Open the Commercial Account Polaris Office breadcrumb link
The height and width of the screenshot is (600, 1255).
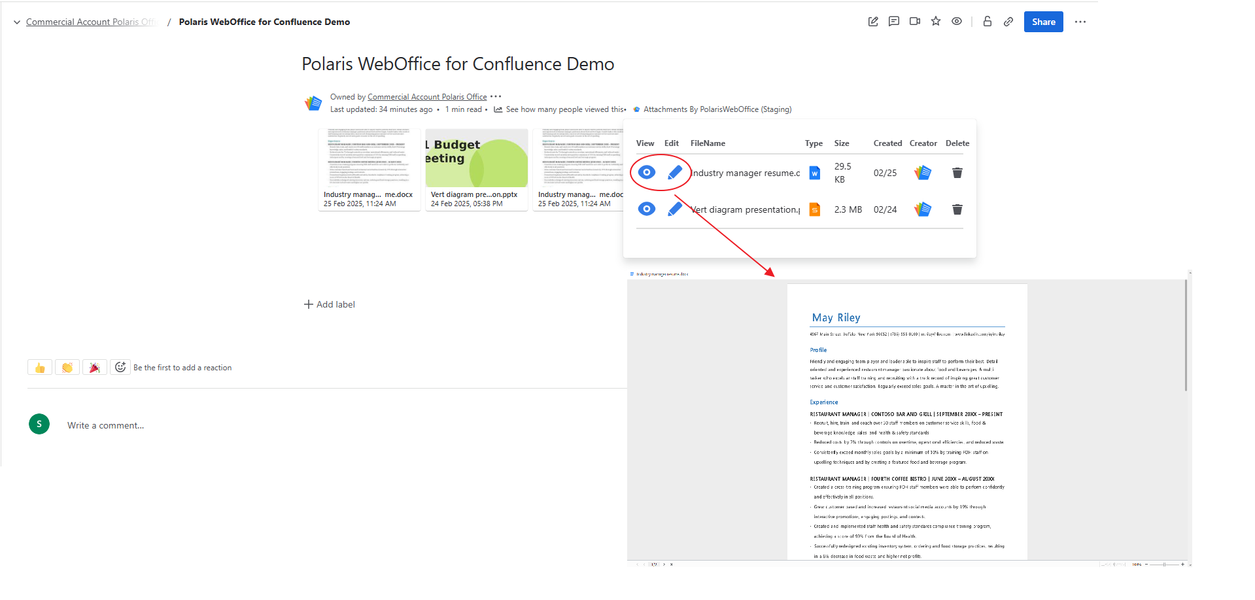91,22
